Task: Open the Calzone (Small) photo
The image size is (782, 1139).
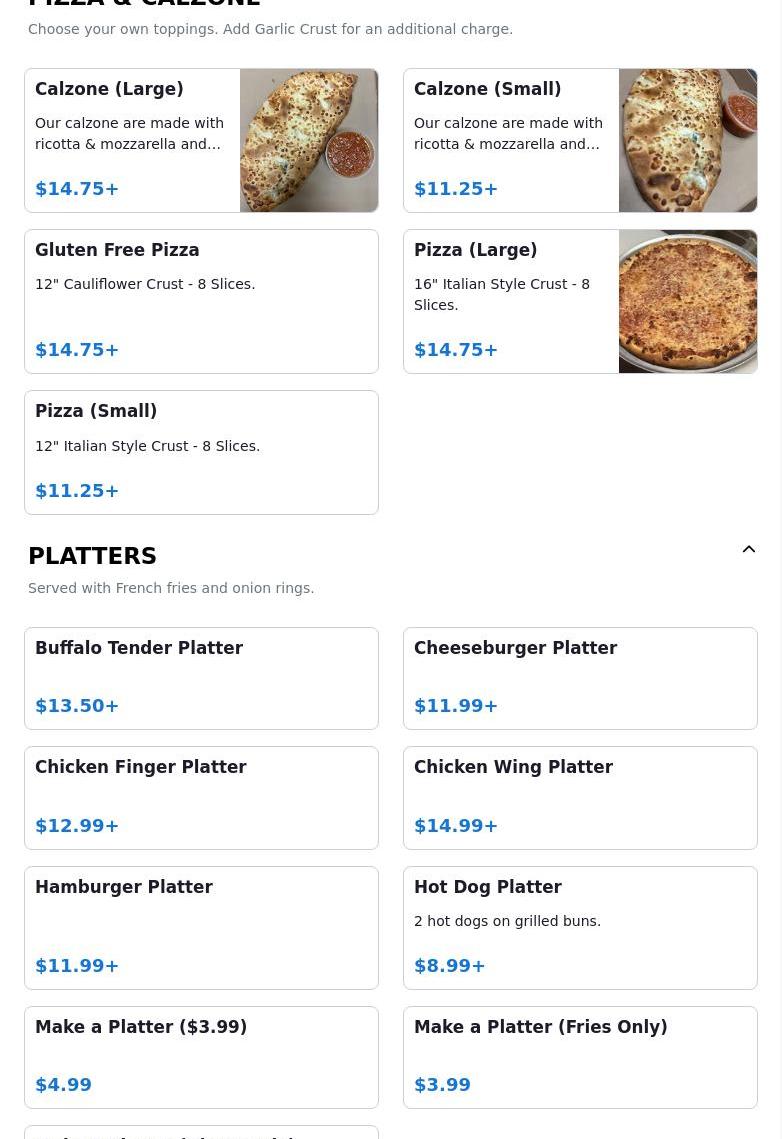Action: [688, 140]
